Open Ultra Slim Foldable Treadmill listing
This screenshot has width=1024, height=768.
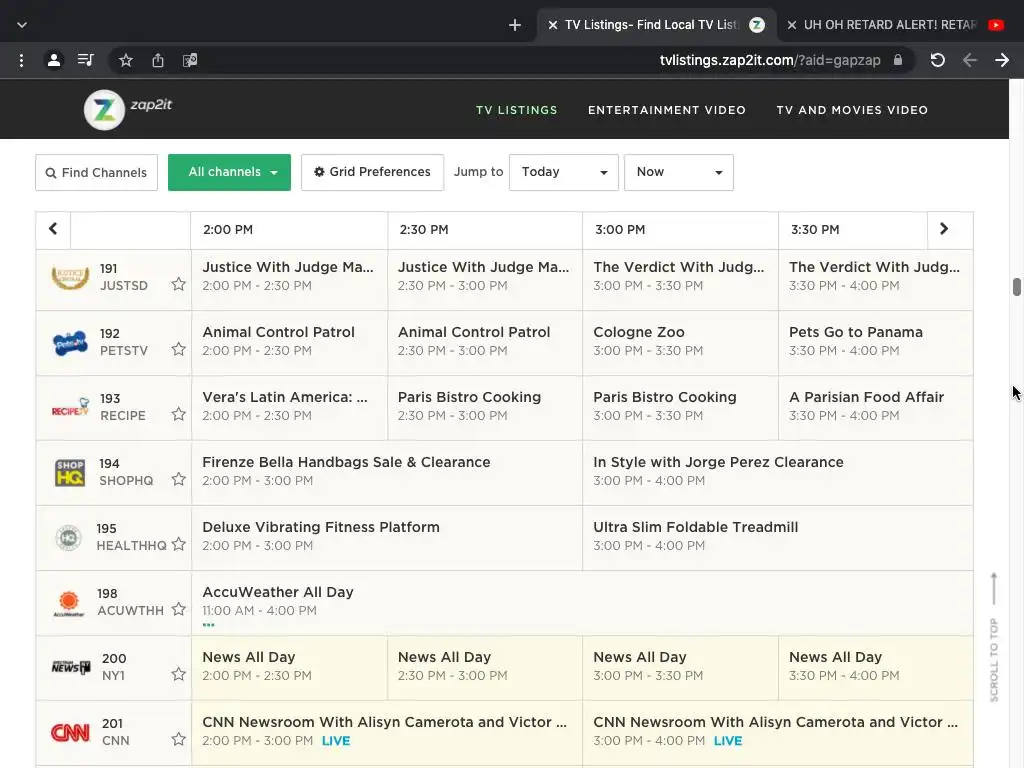click(777, 538)
